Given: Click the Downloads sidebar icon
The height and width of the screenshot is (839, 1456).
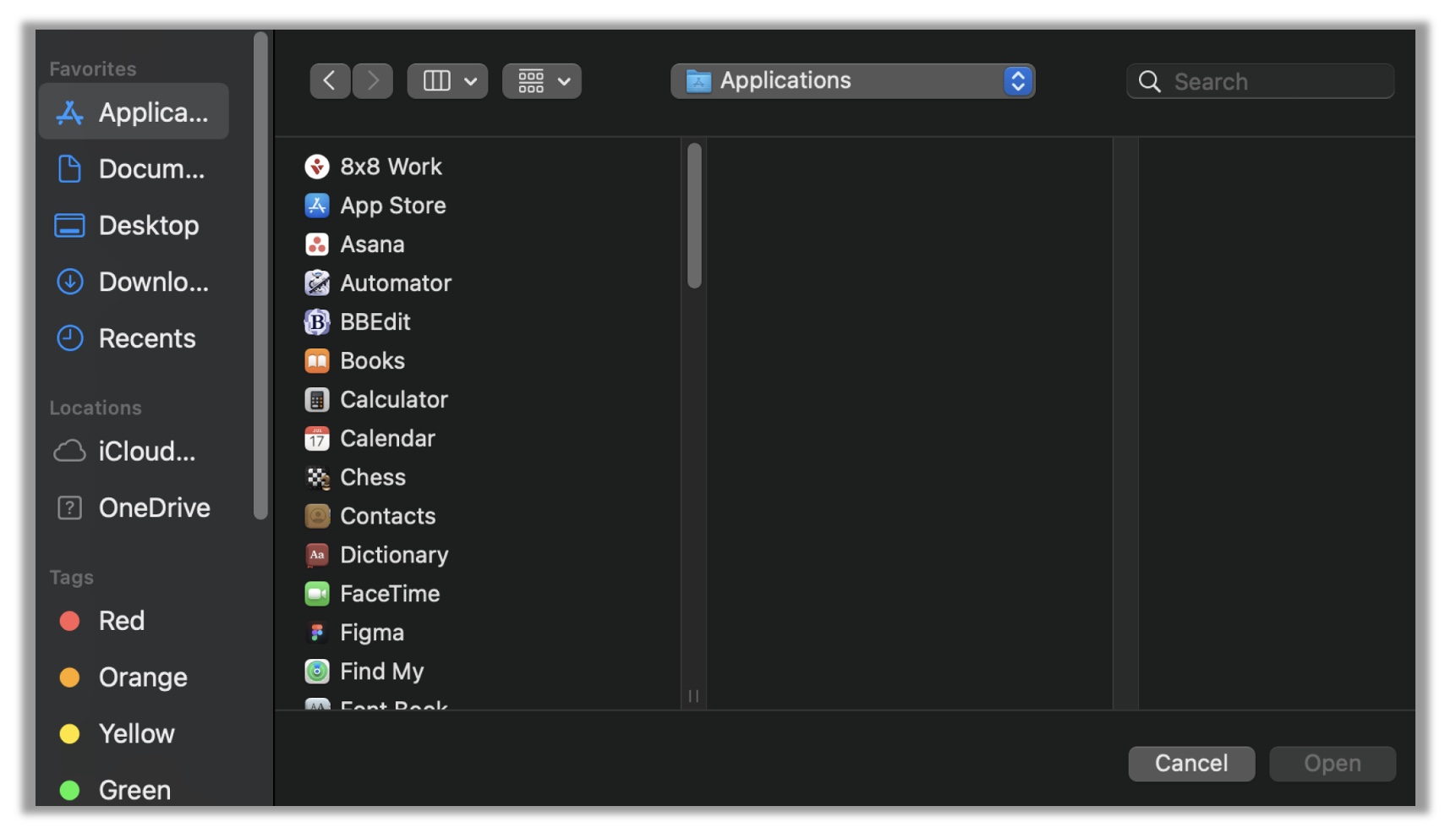Looking at the screenshot, I should pyautogui.click(x=69, y=282).
